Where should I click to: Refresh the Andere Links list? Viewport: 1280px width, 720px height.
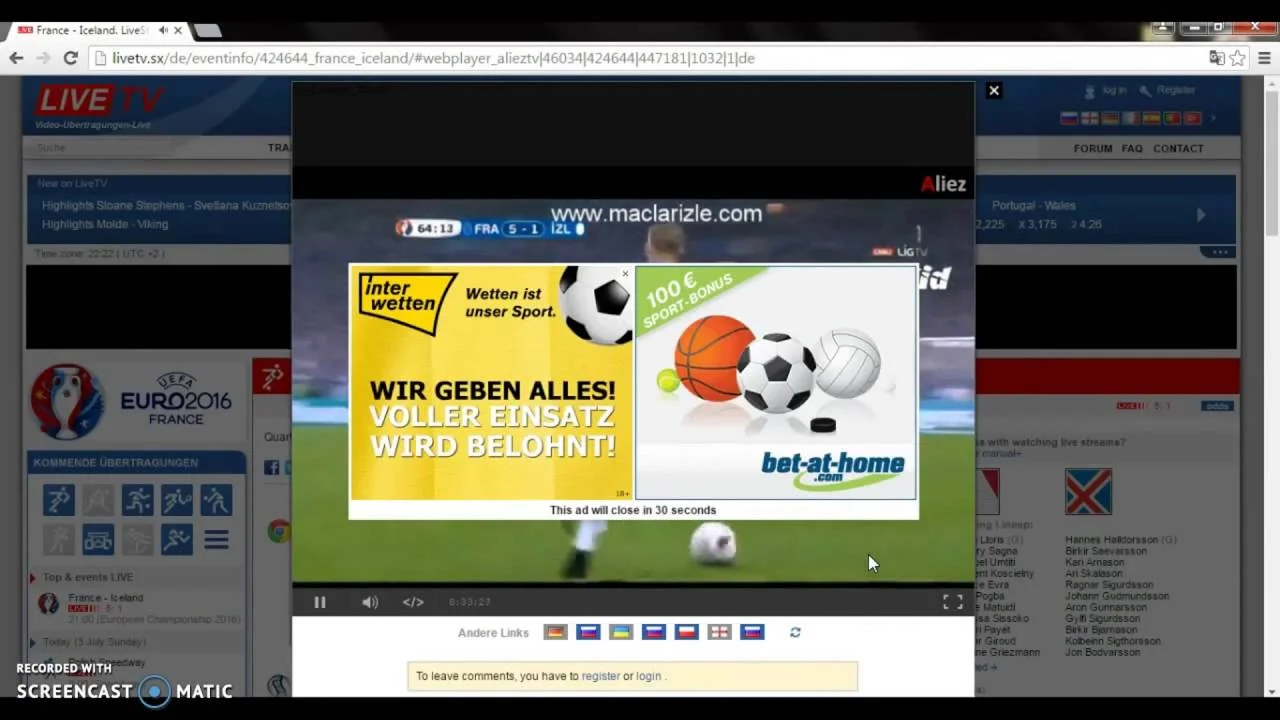[795, 632]
